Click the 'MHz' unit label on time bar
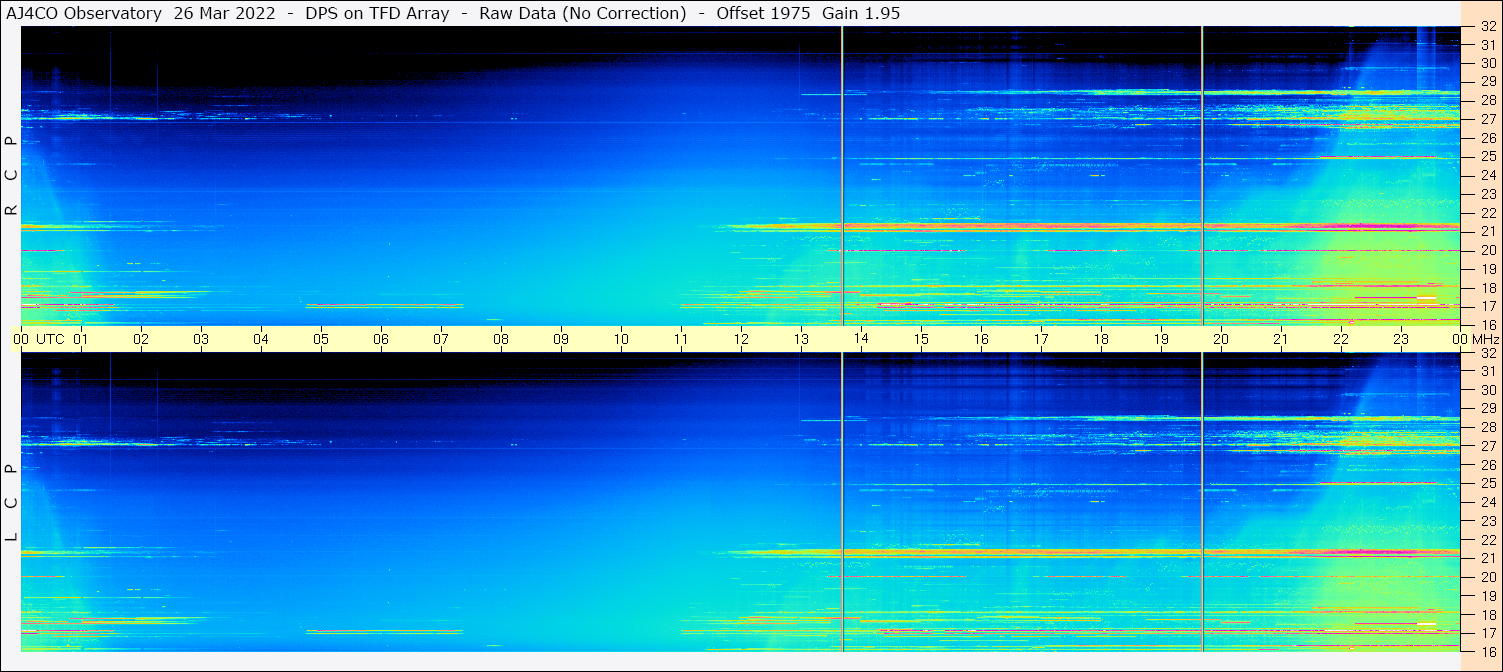Viewport: 1503px width, 672px height. (1484, 339)
